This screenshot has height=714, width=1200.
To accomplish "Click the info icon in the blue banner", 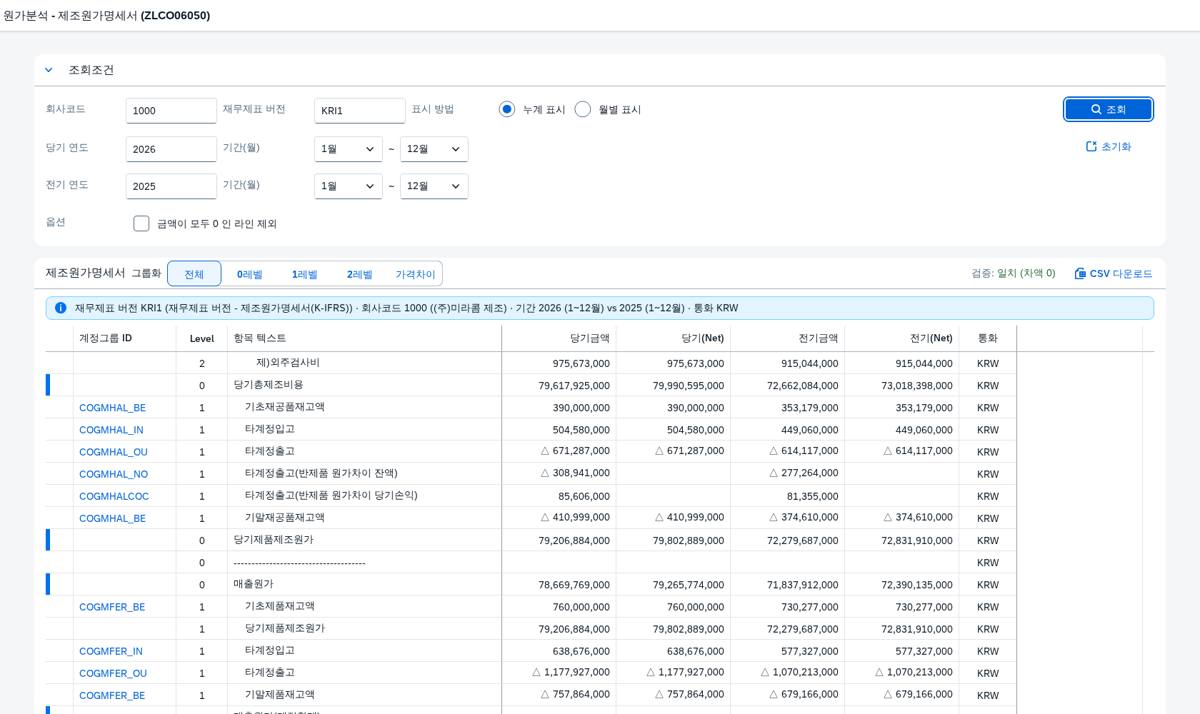I will [x=61, y=308].
